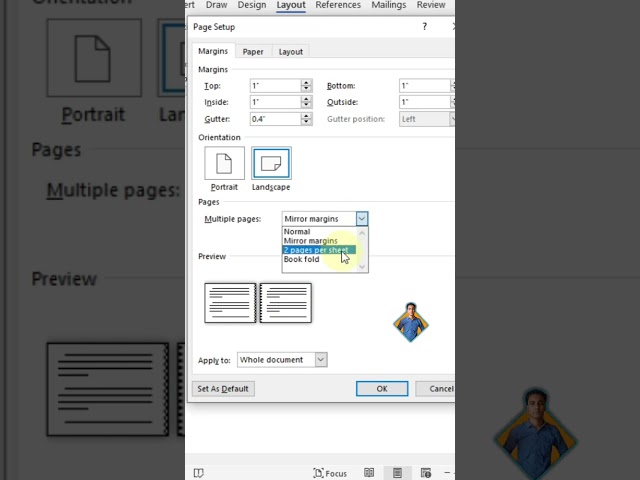Image resolution: width=640 pixels, height=480 pixels.
Task: Click the Top margin spinner arrows
Action: [x=306, y=86]
